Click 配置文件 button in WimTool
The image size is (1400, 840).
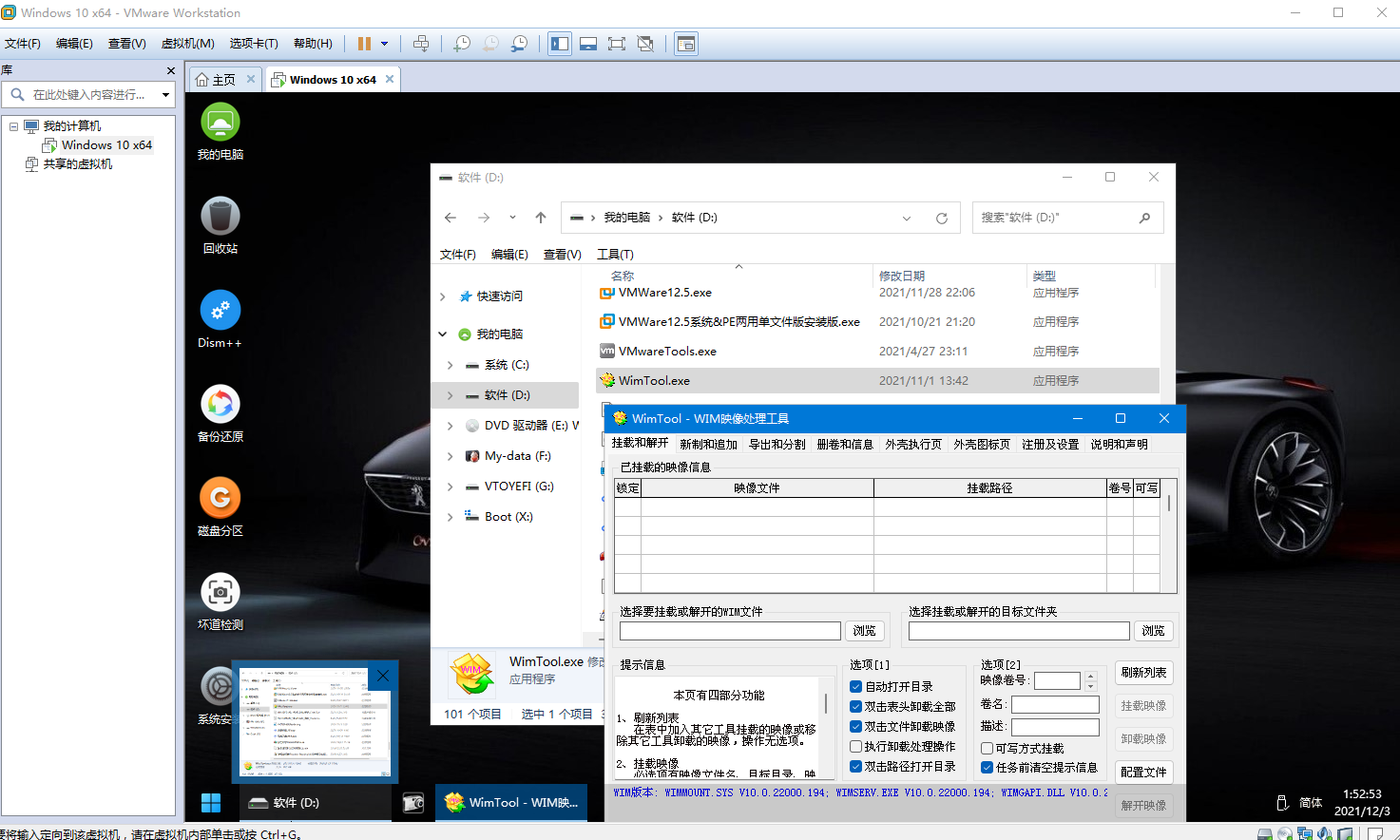tap(1143, 773)
